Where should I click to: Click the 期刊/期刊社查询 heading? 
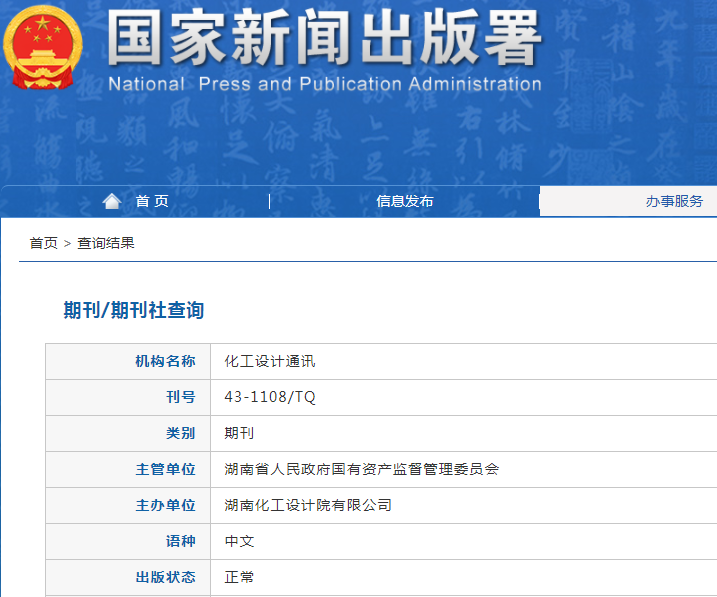tap(134, 310)
